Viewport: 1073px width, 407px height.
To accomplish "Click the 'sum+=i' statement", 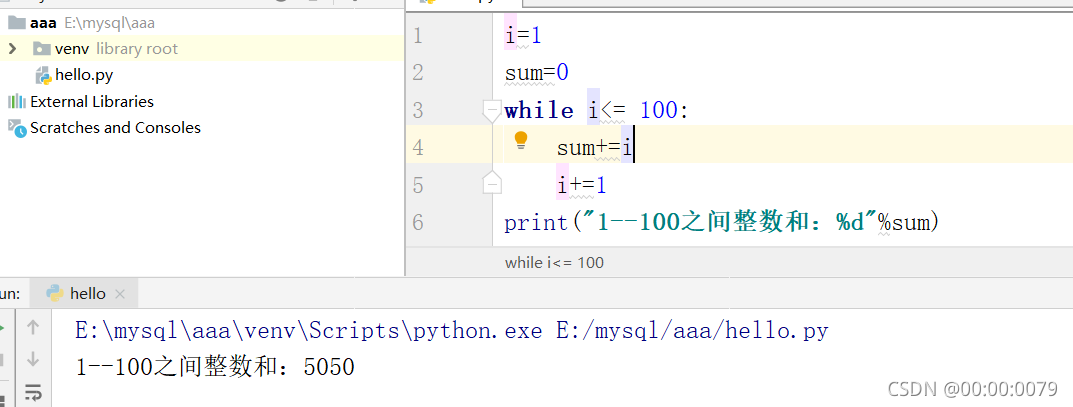I will [x=595, y=148].
